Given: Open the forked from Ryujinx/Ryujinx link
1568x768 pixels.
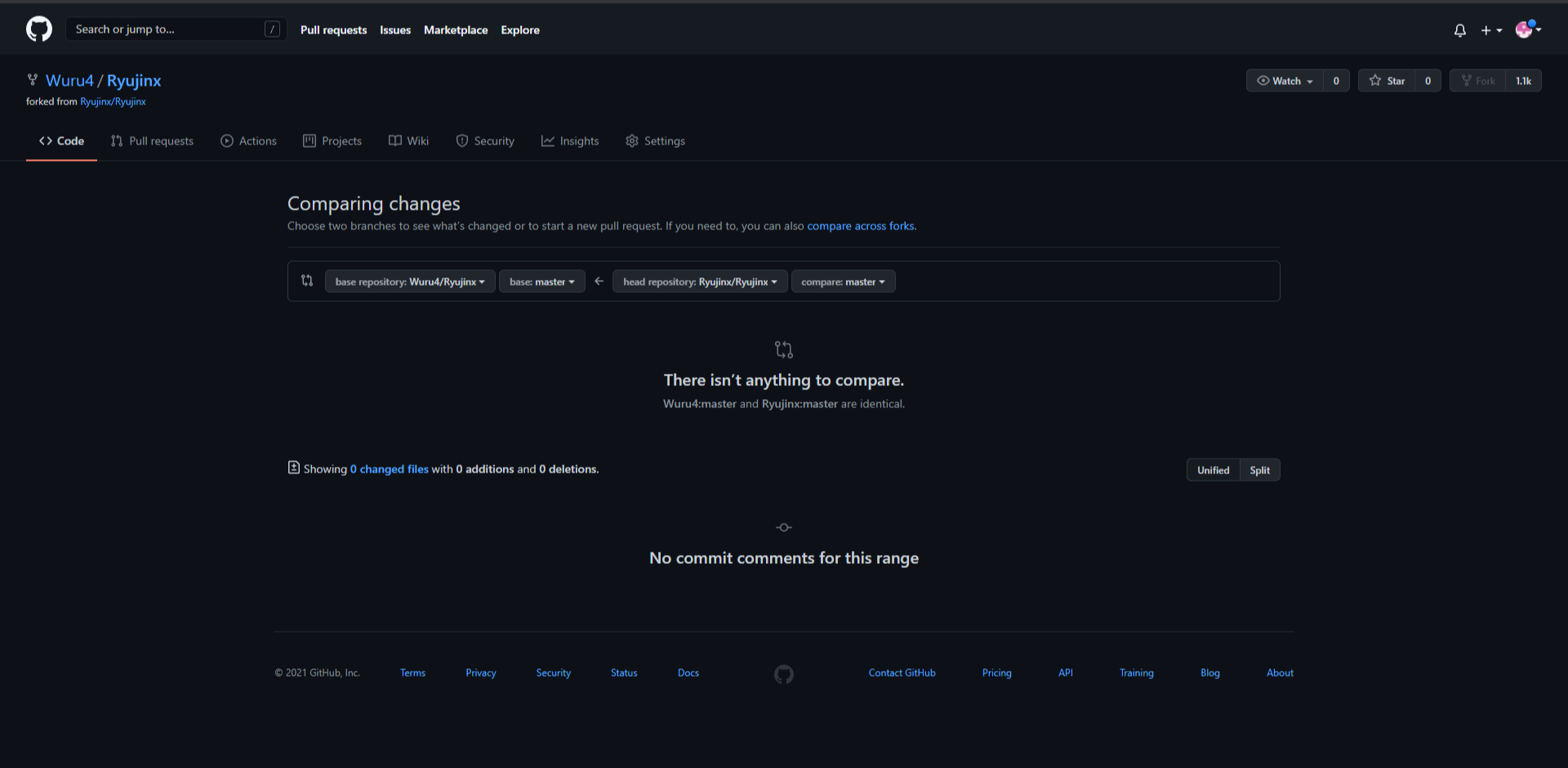Looking at the screenshot, I should (x=113, y=102).
